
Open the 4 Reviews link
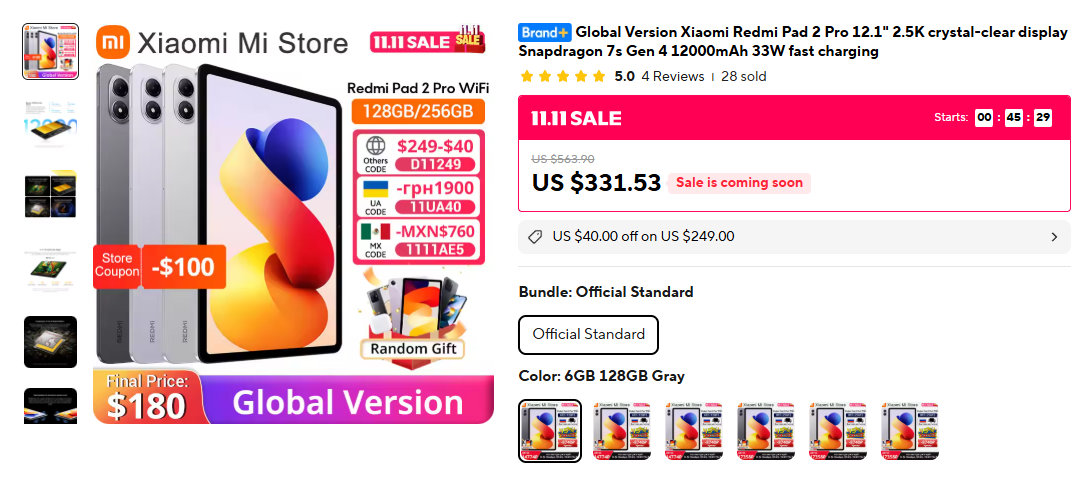(672, 76)
